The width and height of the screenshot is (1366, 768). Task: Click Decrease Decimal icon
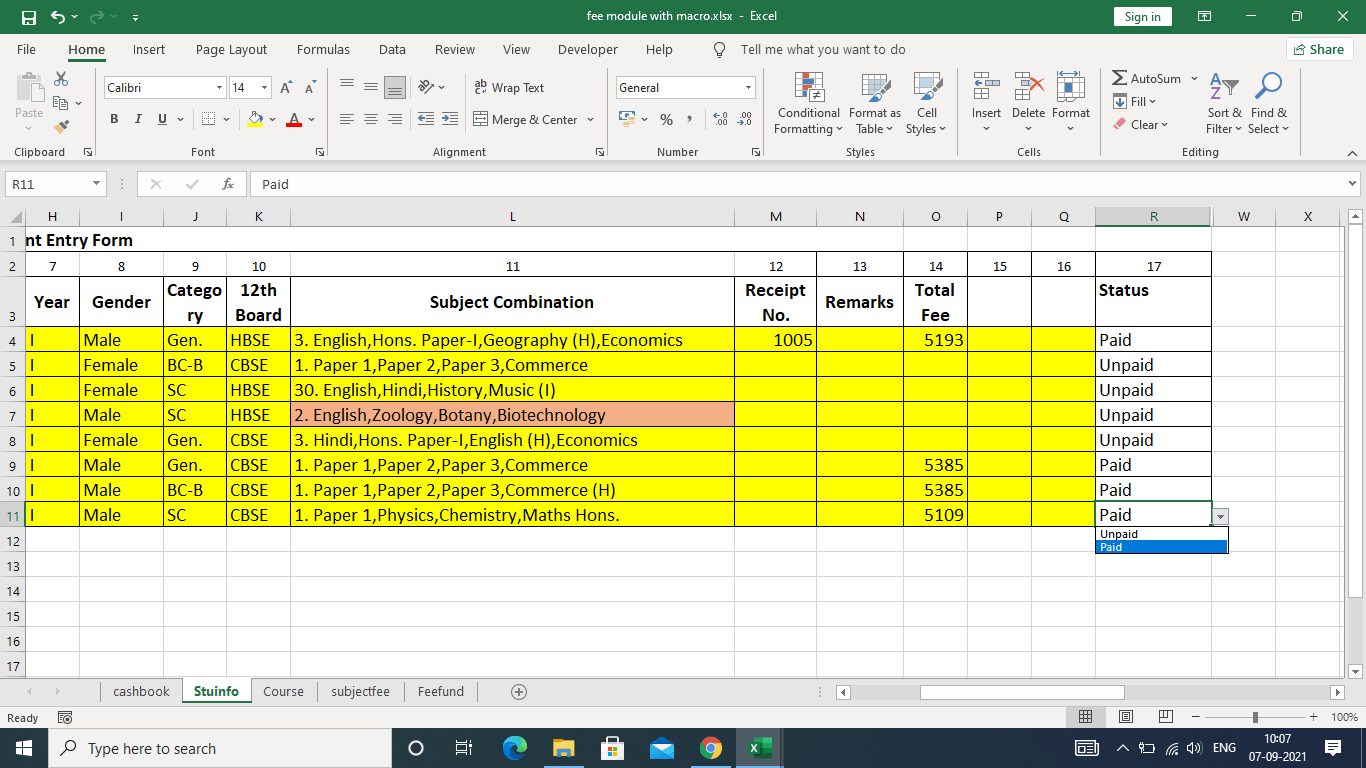(x=744, y=119)
